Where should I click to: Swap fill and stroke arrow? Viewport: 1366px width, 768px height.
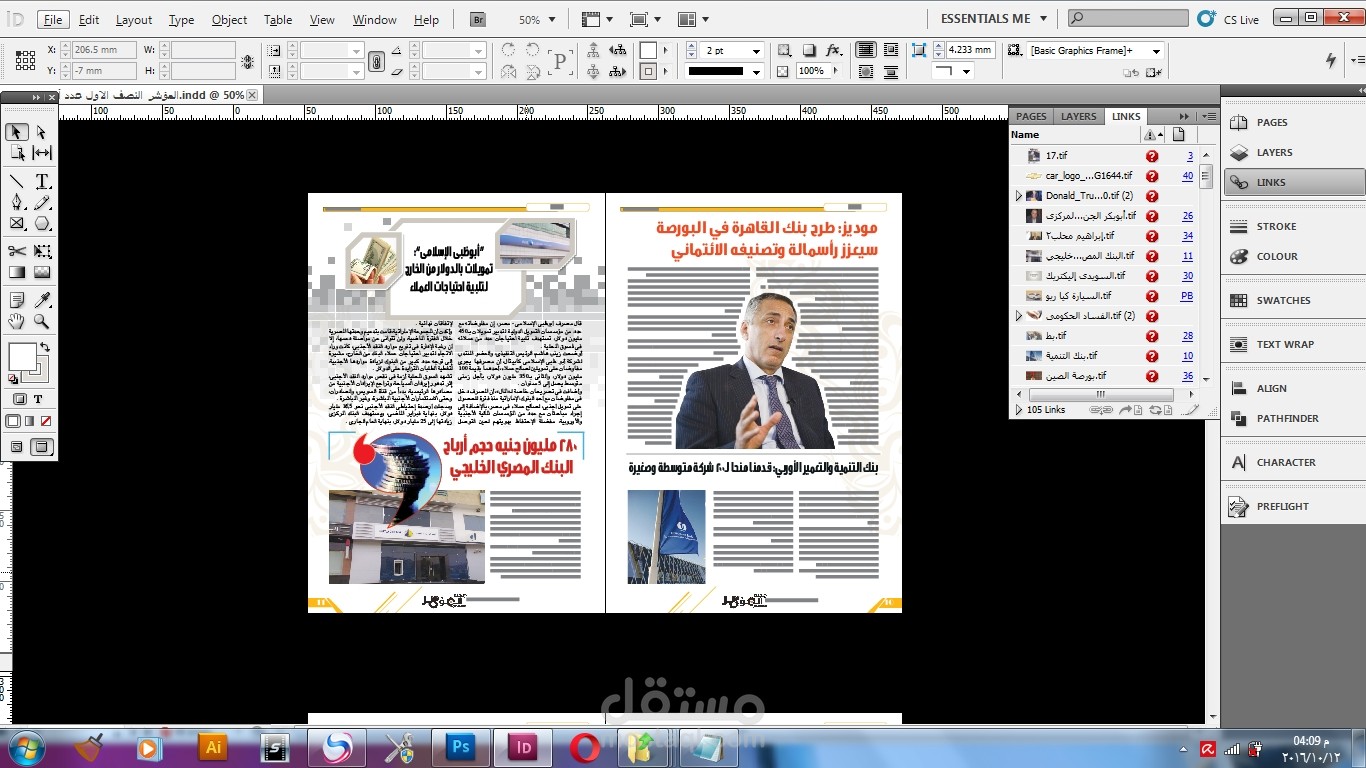pos(44,348)
